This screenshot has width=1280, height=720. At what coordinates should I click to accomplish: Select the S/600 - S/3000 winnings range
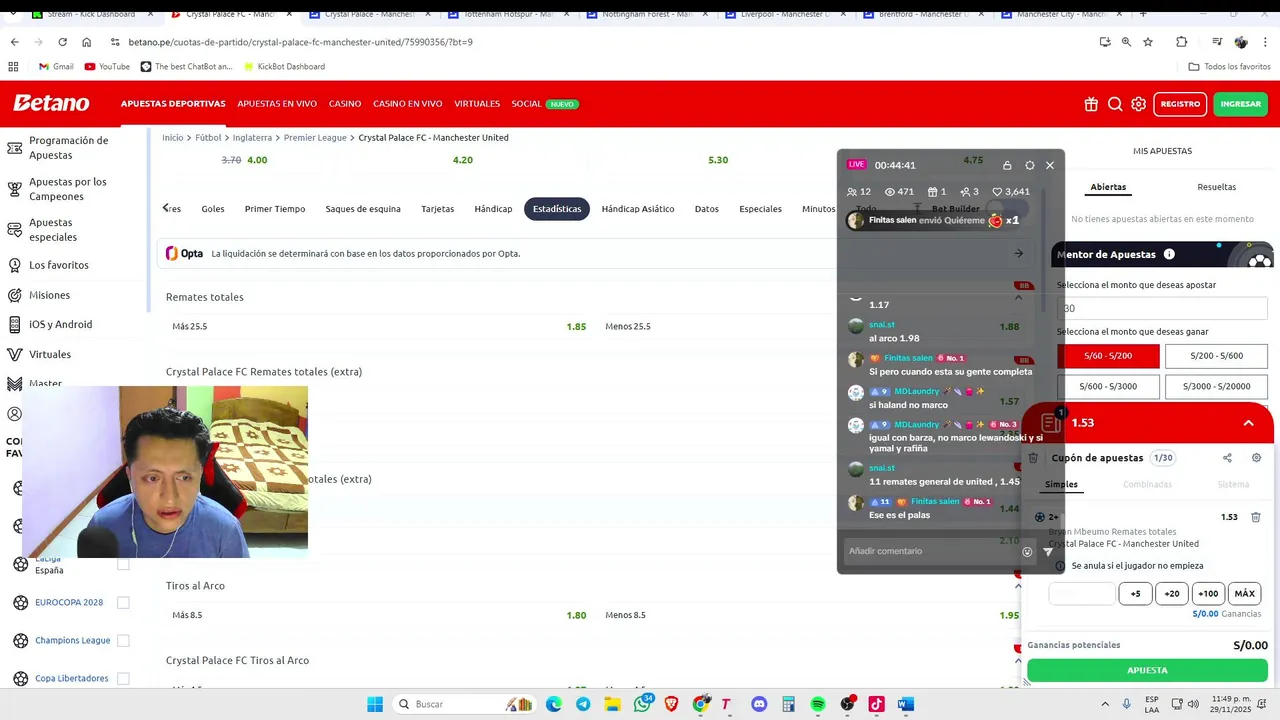coord(1108,386)
